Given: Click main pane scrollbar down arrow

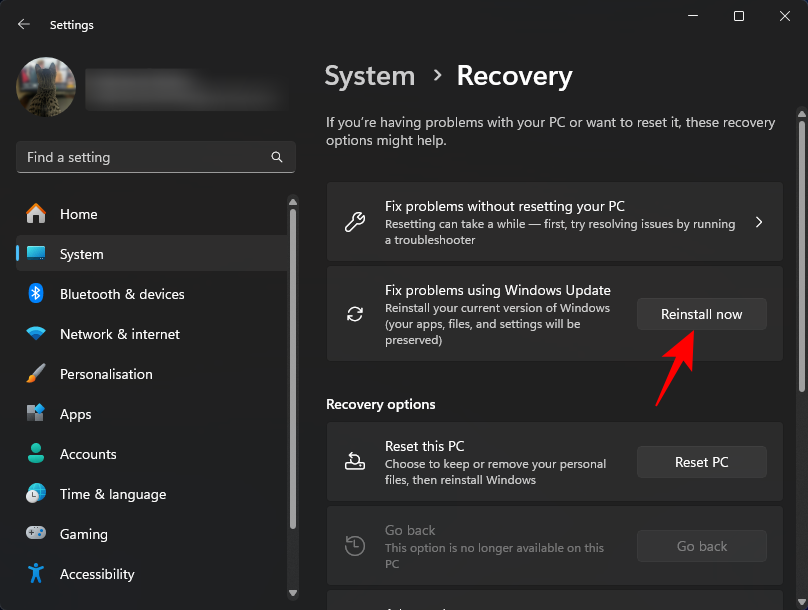Looking at the screenshot, I should tap(801, 602).
